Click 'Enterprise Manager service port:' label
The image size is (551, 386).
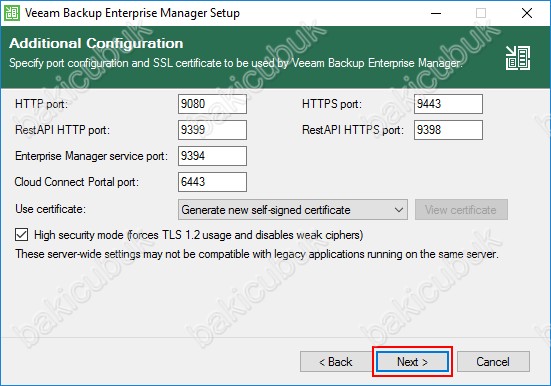(91, 156)
